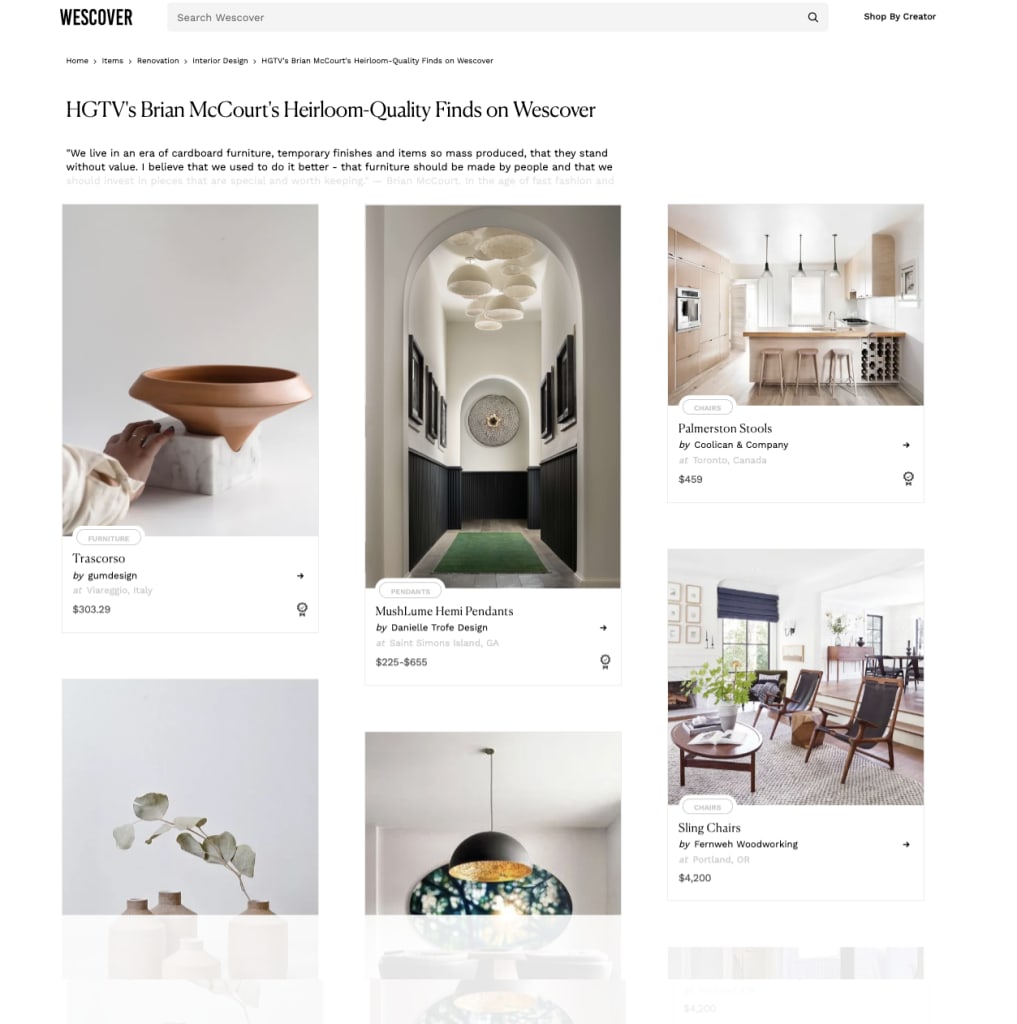Click the PENDANTS category tag
This screenshot has width=1017, height=1024.
pyautogui.click(x=410, y=591)
